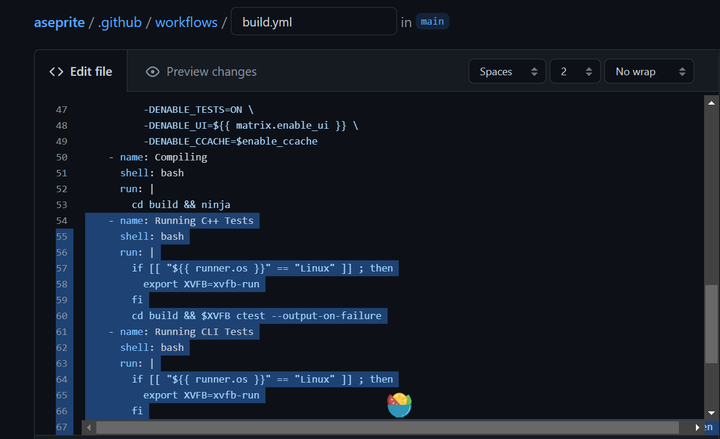
Task: Place cursor on the 'cd build && ninja' line
Action: (190, 204)
